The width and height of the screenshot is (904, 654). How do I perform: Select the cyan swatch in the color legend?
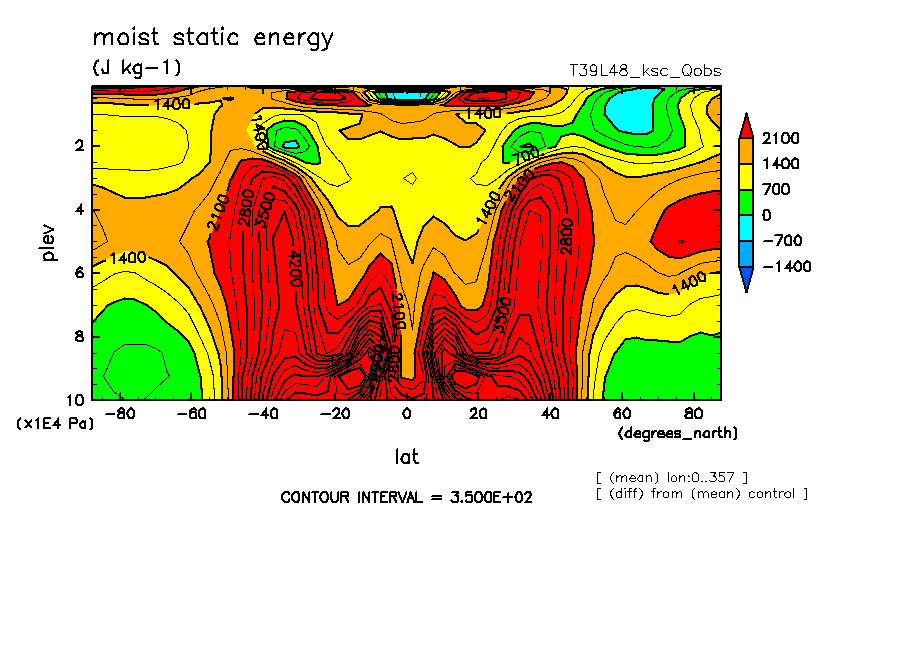click(x=746, y=228)
